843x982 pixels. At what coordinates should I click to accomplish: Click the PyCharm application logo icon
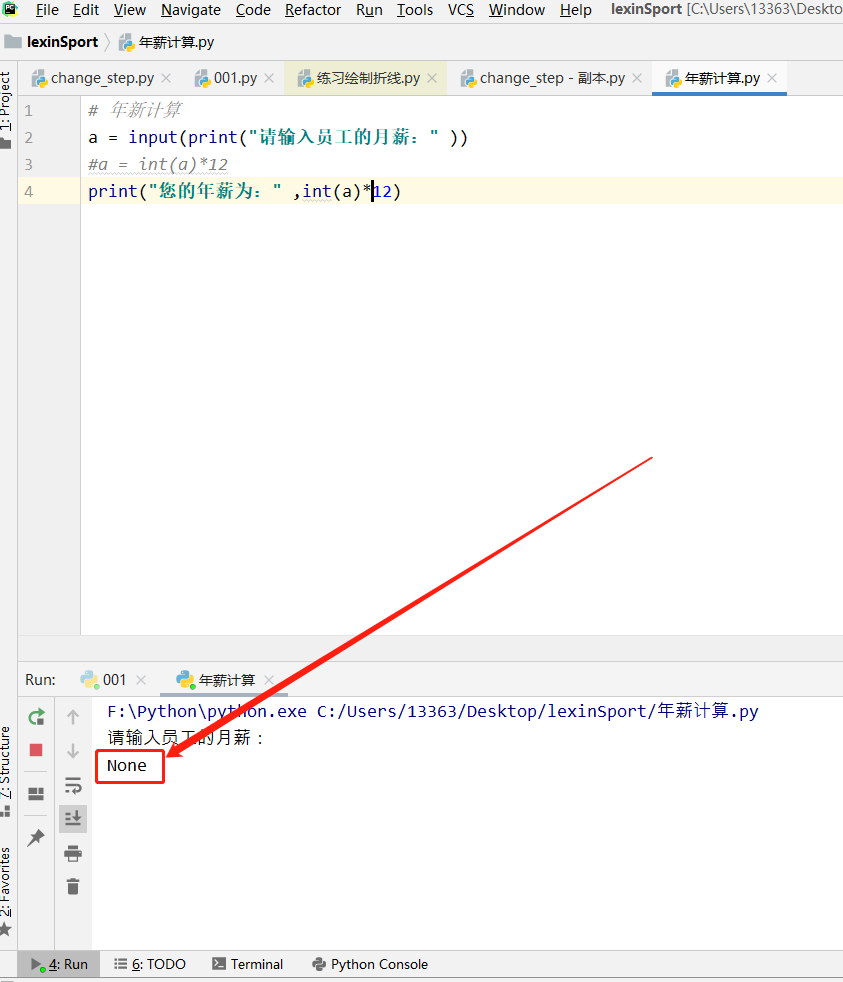pyautogui.click(x=10, y=9)
